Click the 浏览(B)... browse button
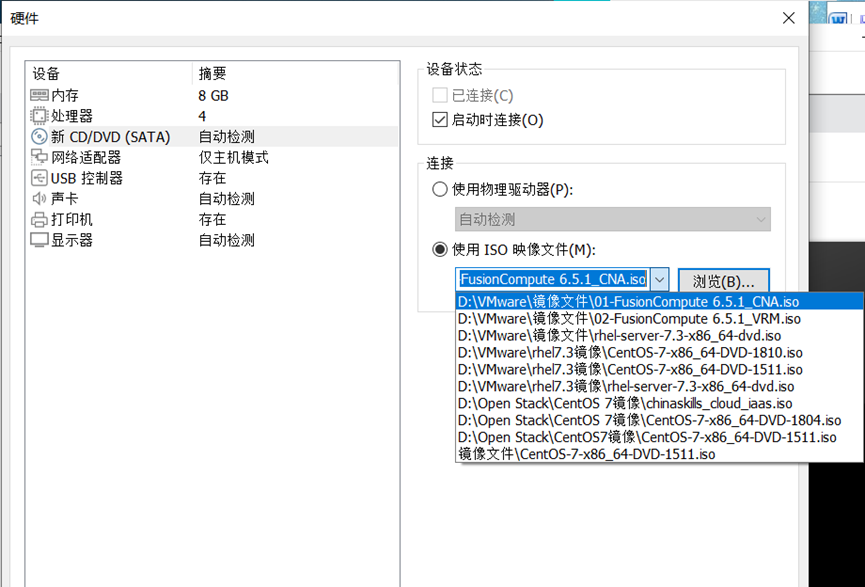Viewport: 865px width, 587px height. (x=723, y=281)
